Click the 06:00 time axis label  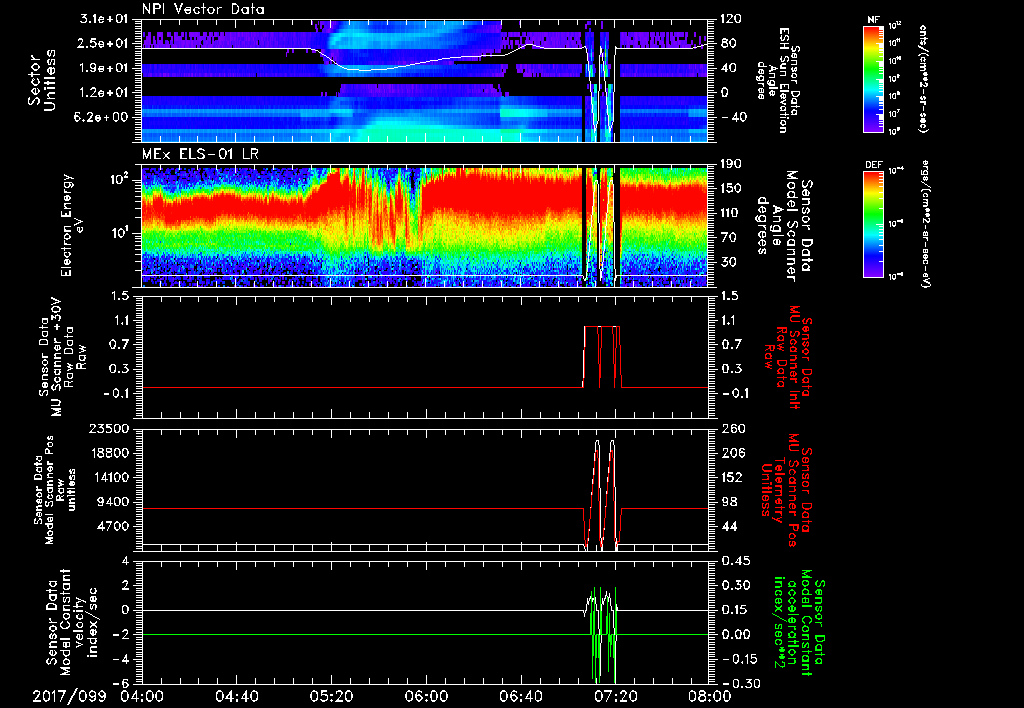coord(426,696)
